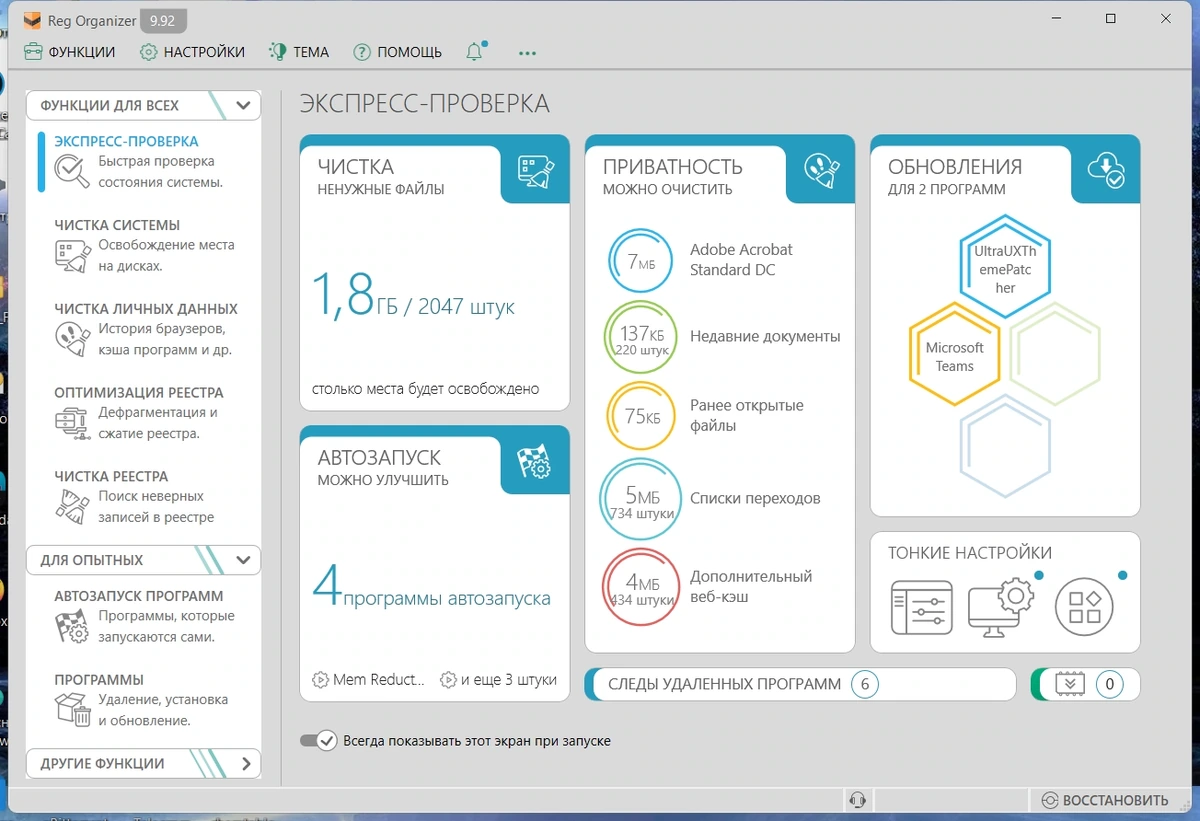Open the three-dots overflow menu

[x=527, y=53]
